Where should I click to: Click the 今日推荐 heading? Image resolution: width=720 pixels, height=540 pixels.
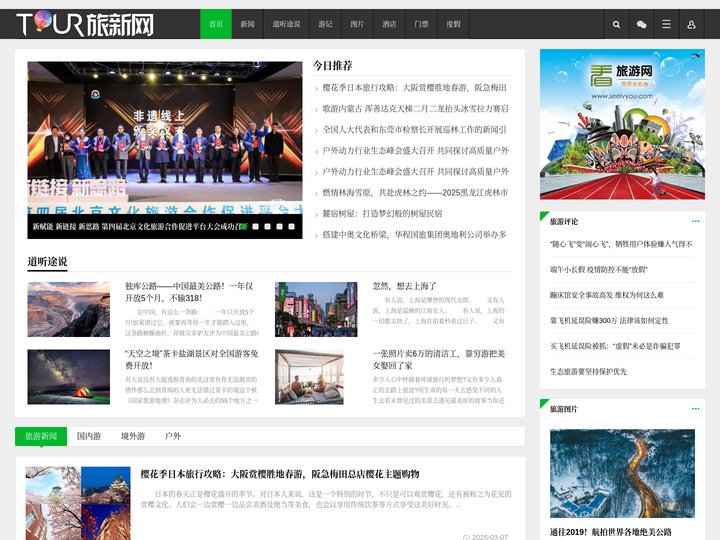(x=332, y=66)
